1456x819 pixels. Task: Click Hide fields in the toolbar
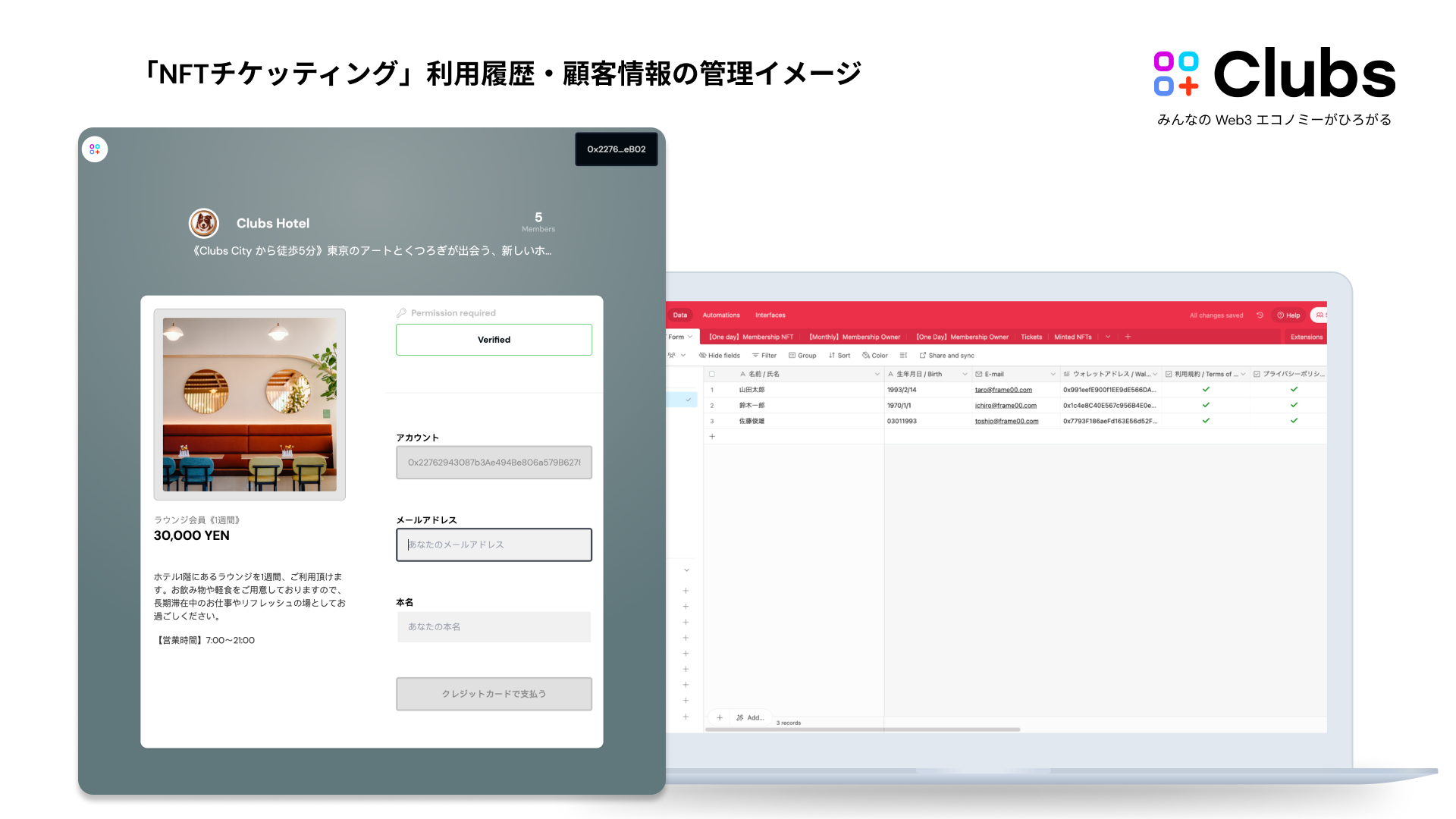(x=720, y=355)
